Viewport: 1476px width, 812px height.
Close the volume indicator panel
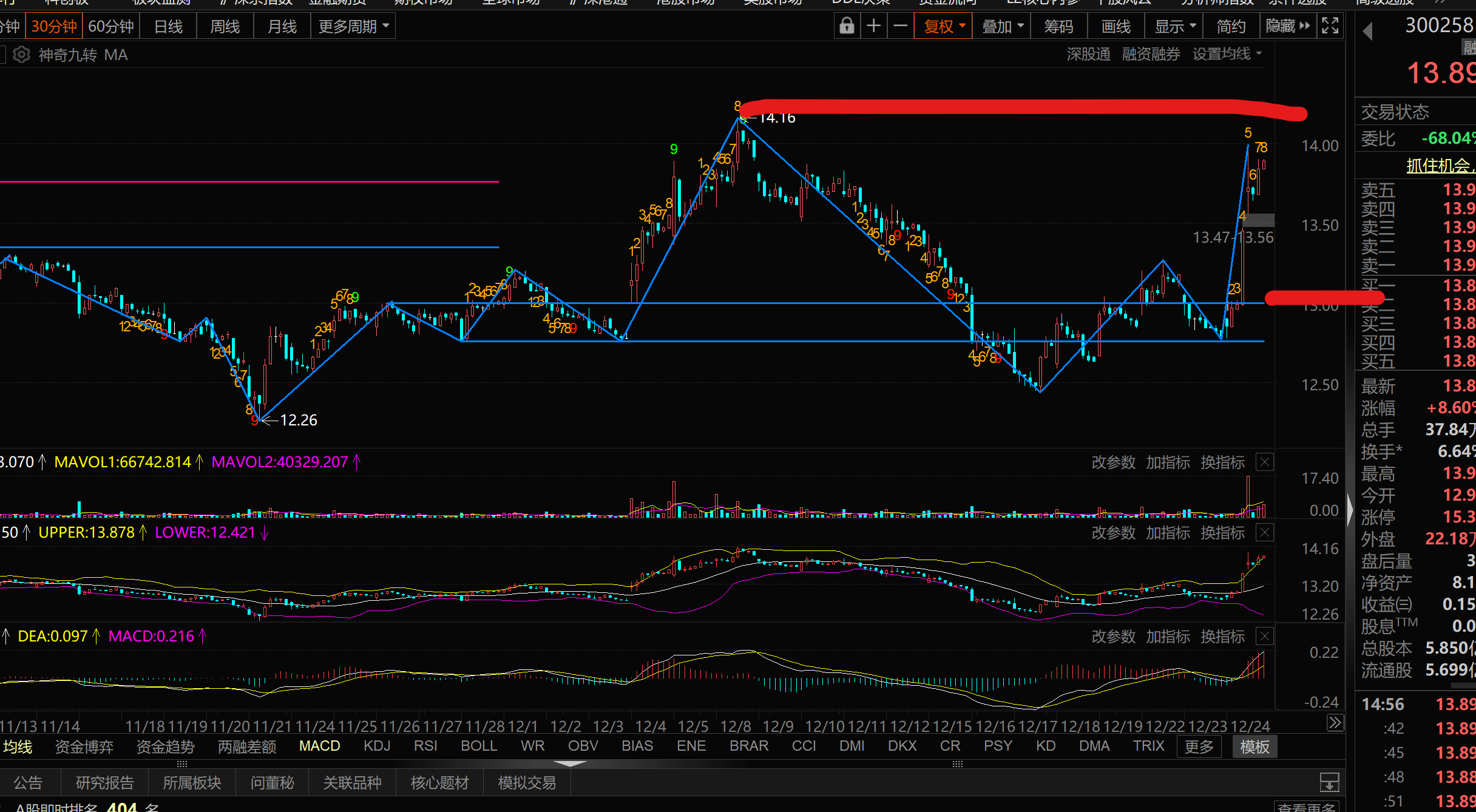pos(1265,462)
